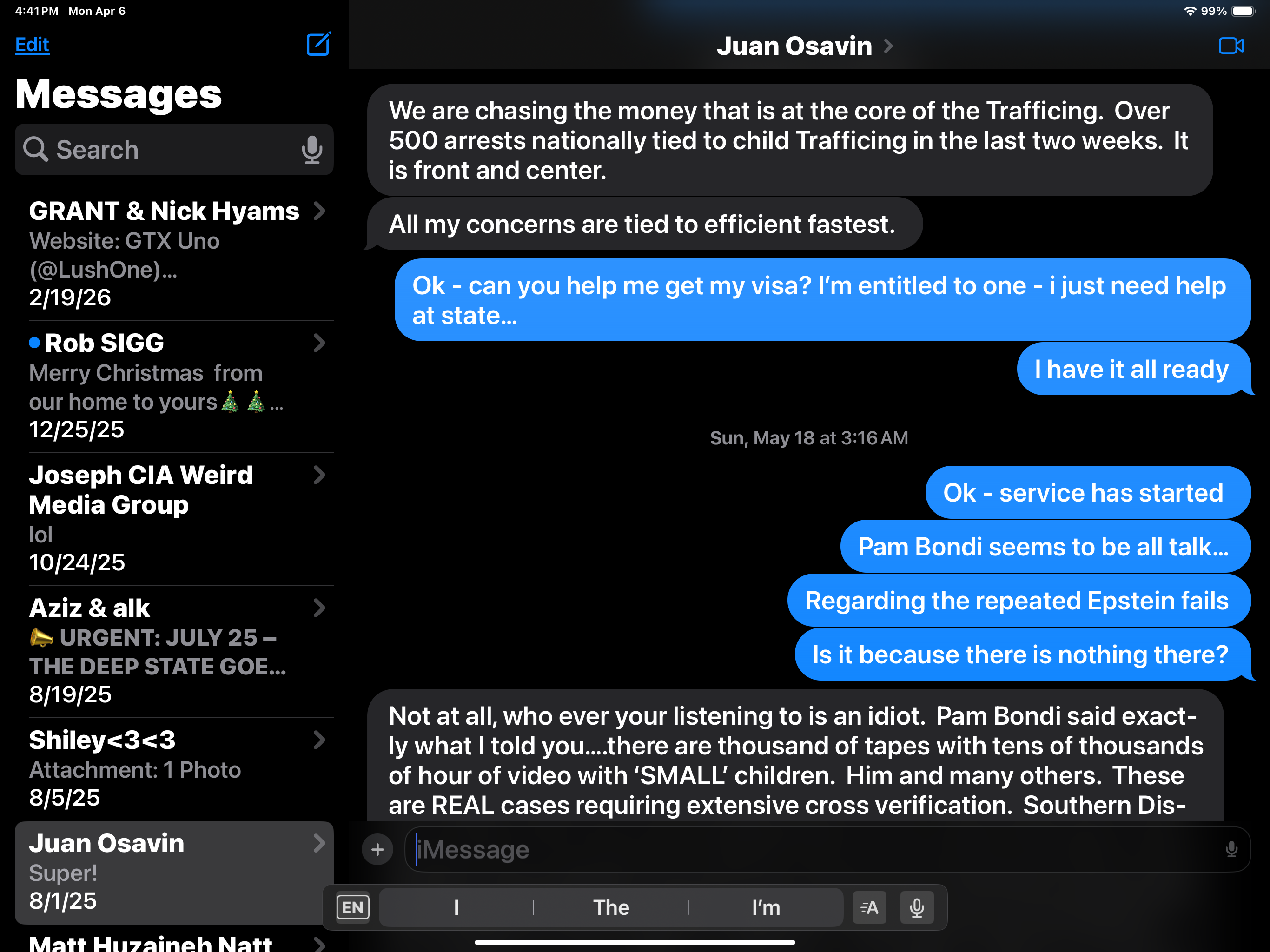Image resolution: width=1270 pixels, height=952 pixels.
Task: Insert the suggested word "The"
Action: click(x=611, y=908)
